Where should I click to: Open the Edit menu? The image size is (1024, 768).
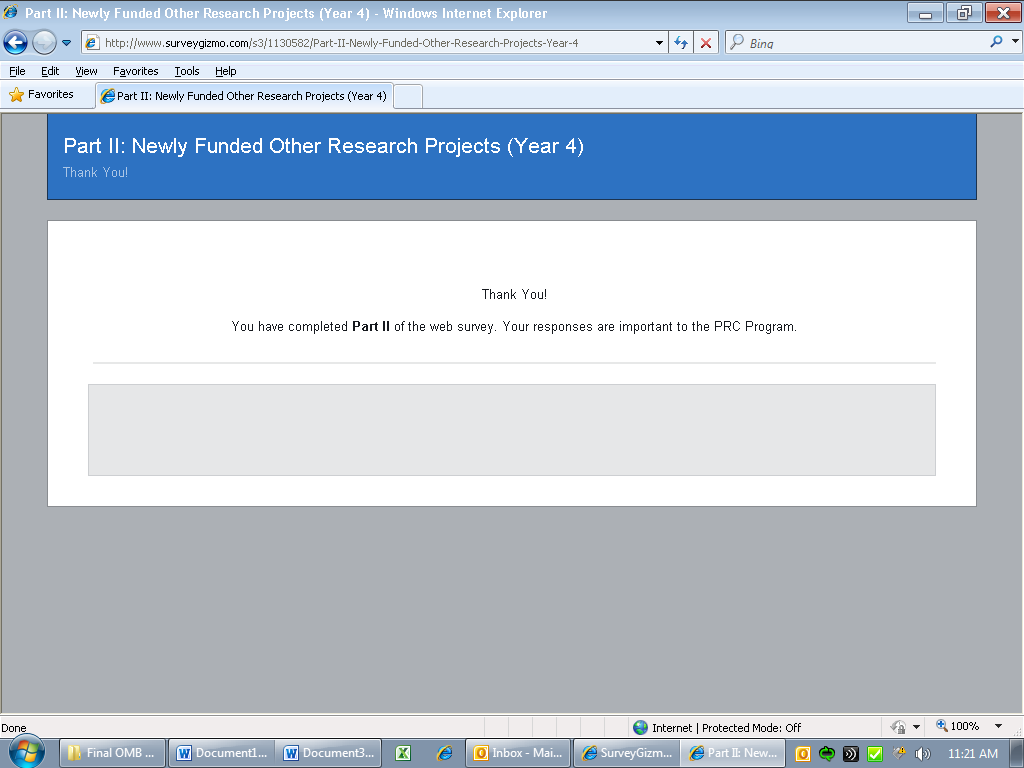(x=50, y=71)
